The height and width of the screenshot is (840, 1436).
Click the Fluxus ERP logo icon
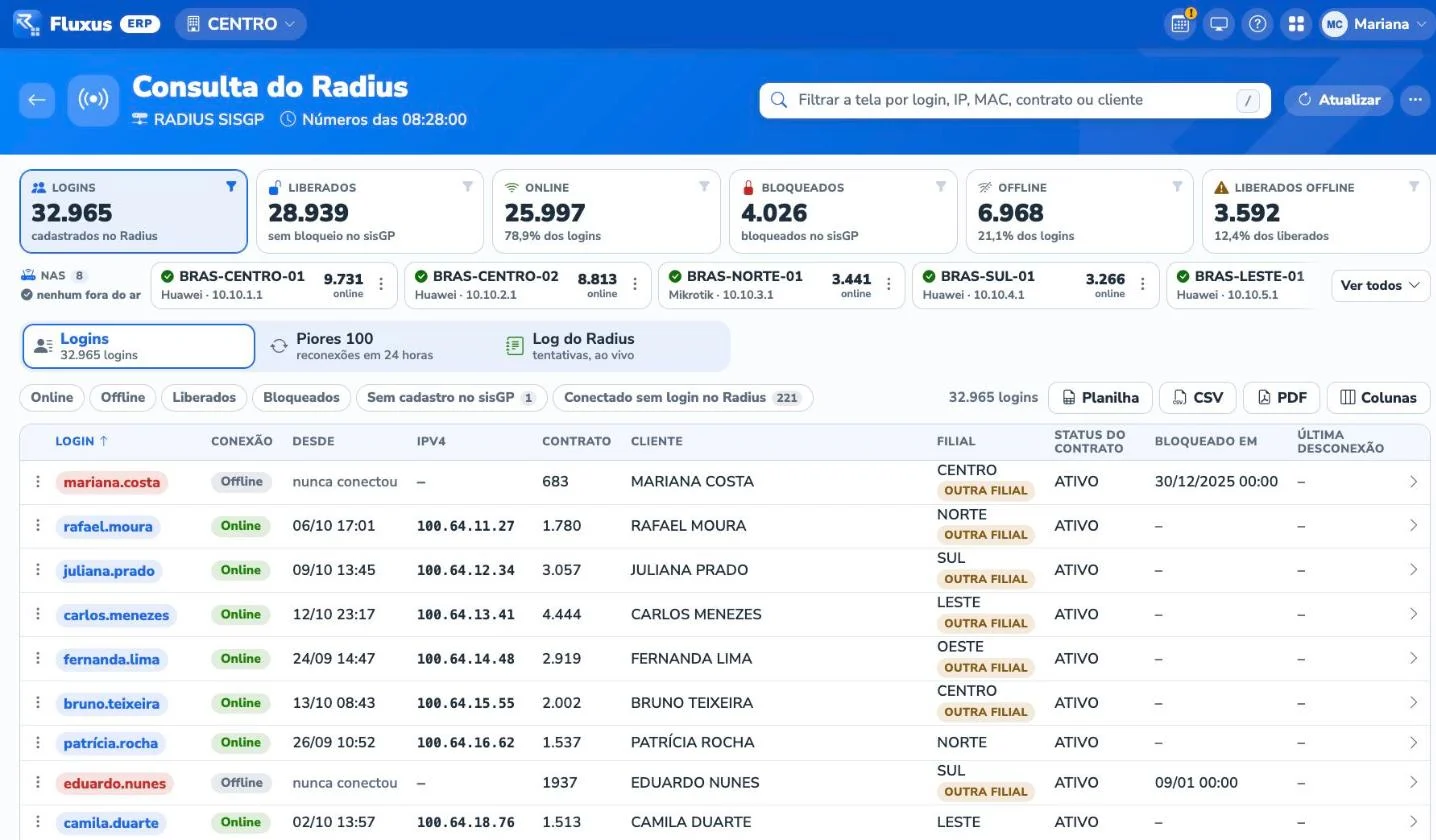(27, 24)
